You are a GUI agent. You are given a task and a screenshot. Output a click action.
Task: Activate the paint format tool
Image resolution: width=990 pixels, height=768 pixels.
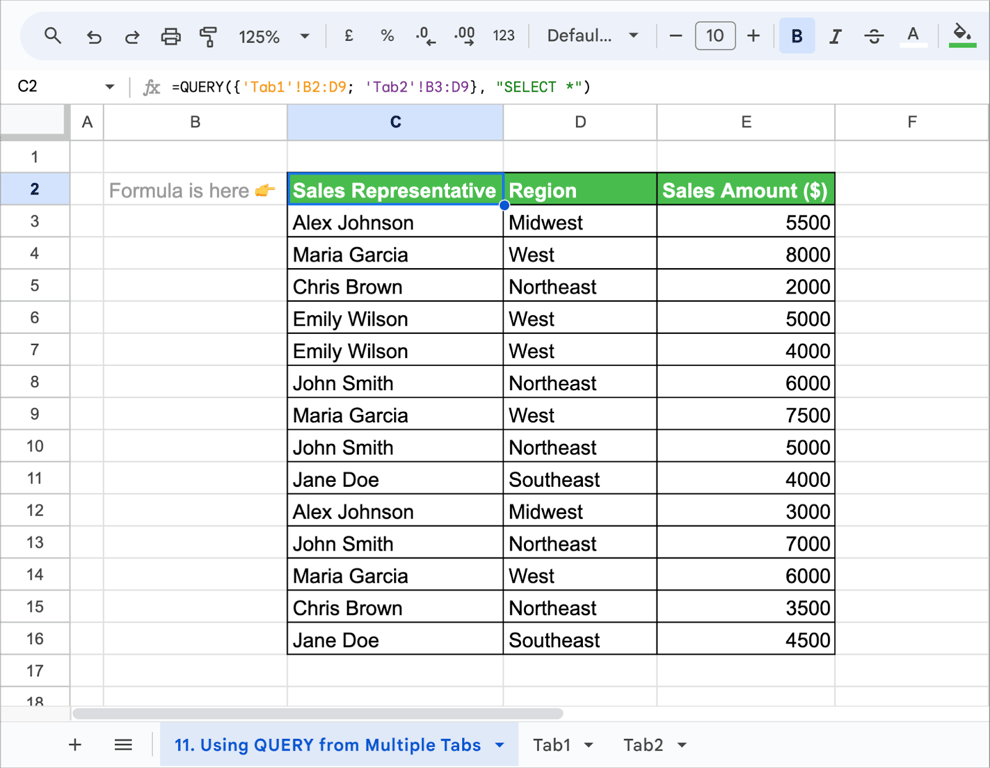208,37
